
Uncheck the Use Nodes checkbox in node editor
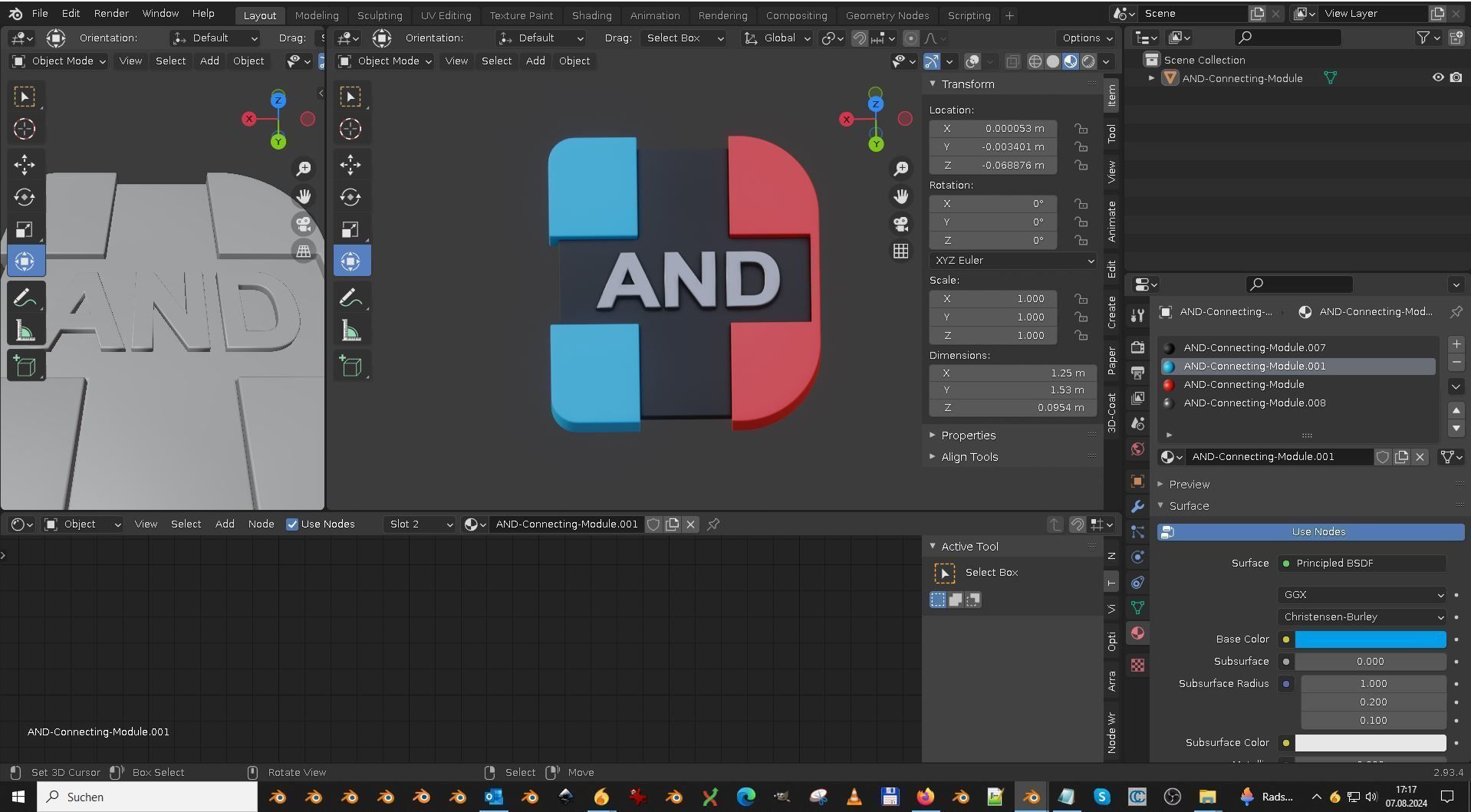point(292,524)
